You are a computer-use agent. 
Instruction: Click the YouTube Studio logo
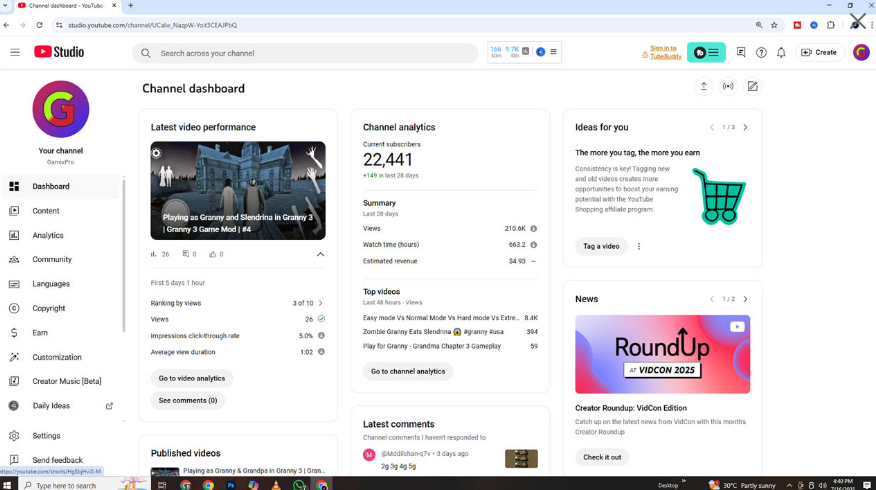59,52
